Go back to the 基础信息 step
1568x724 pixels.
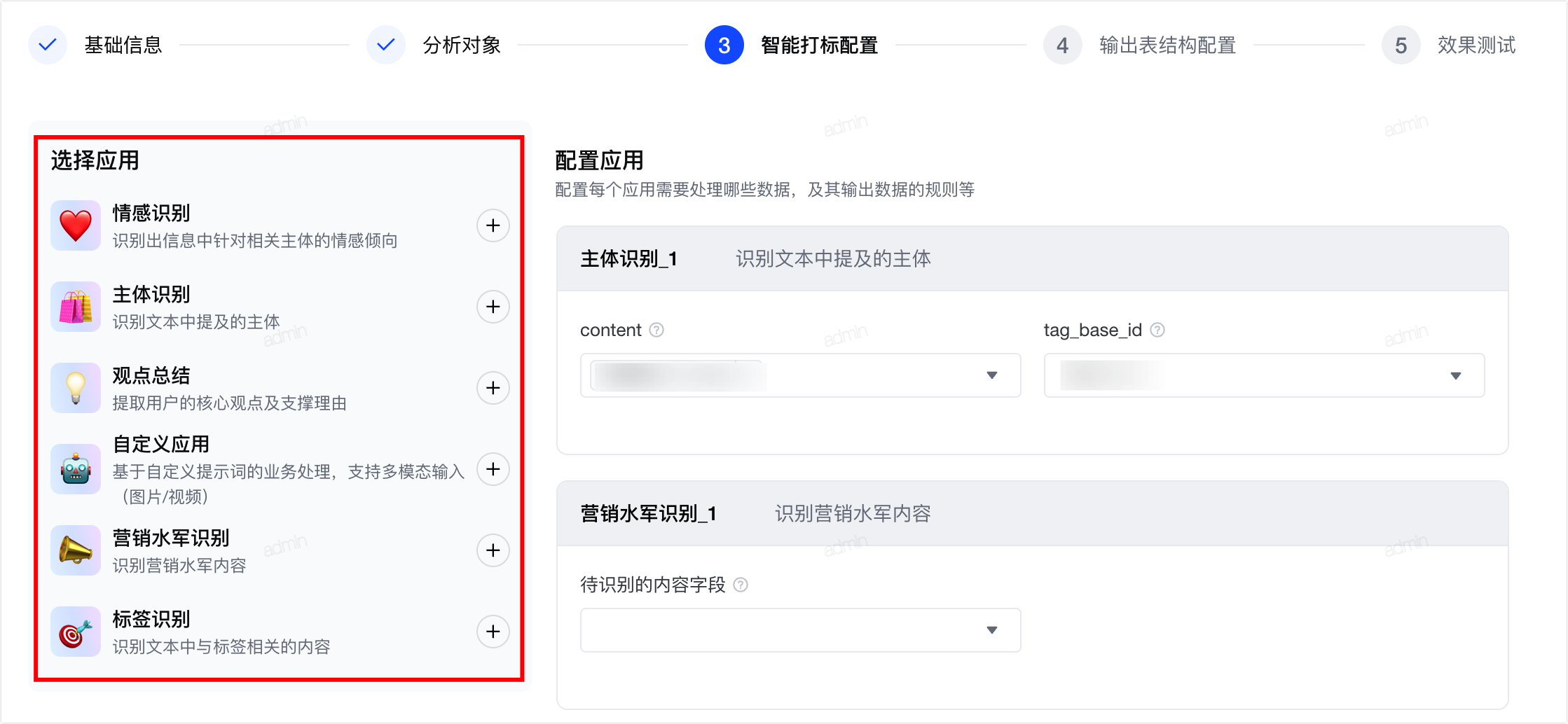tap(123, 46)
